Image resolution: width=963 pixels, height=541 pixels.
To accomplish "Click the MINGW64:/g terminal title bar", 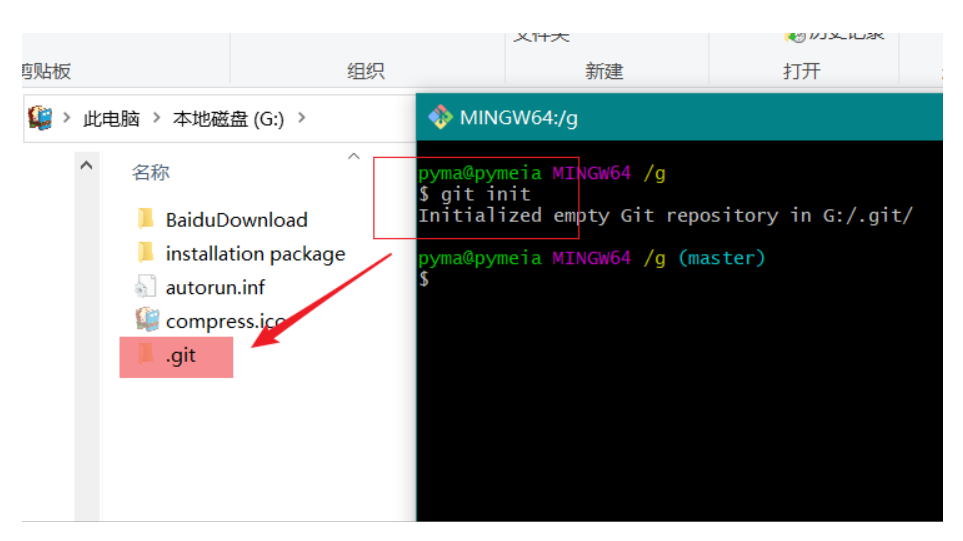I will 679,117.
